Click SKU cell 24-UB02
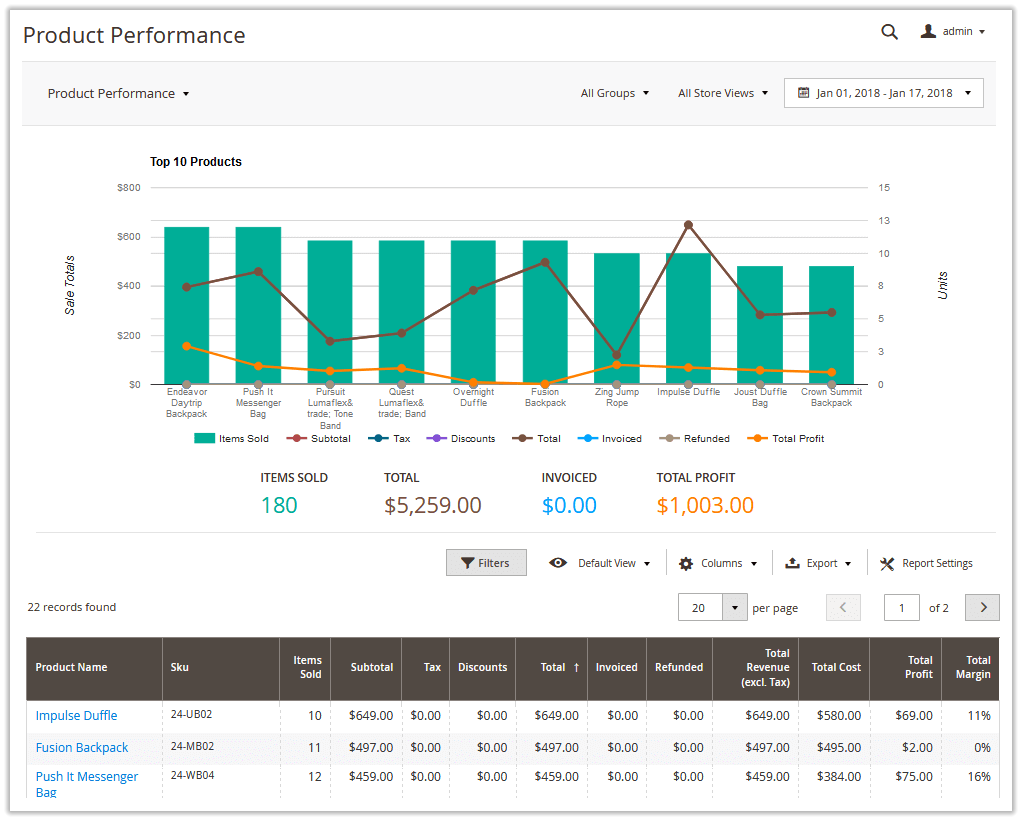The width and height of the screenshot is (1022, 821). coord(192,714)
